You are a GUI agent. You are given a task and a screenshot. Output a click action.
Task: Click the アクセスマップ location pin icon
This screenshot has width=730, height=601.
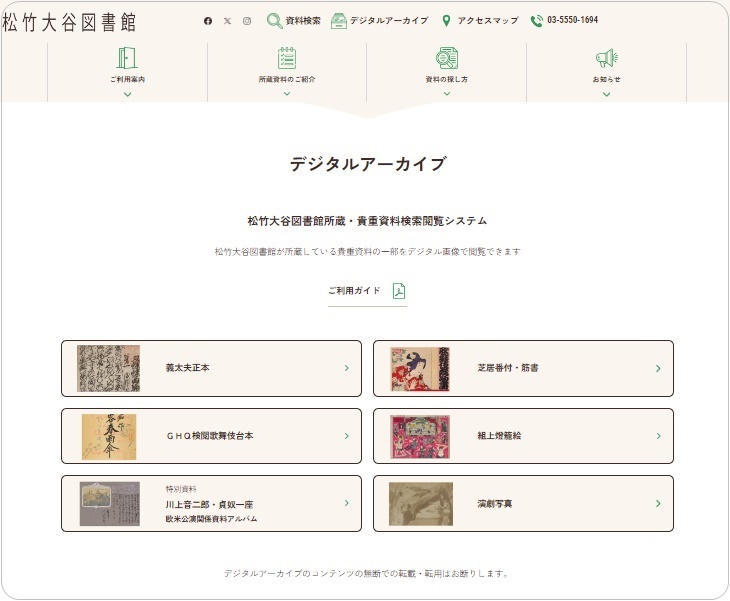(x=446, y=21)
